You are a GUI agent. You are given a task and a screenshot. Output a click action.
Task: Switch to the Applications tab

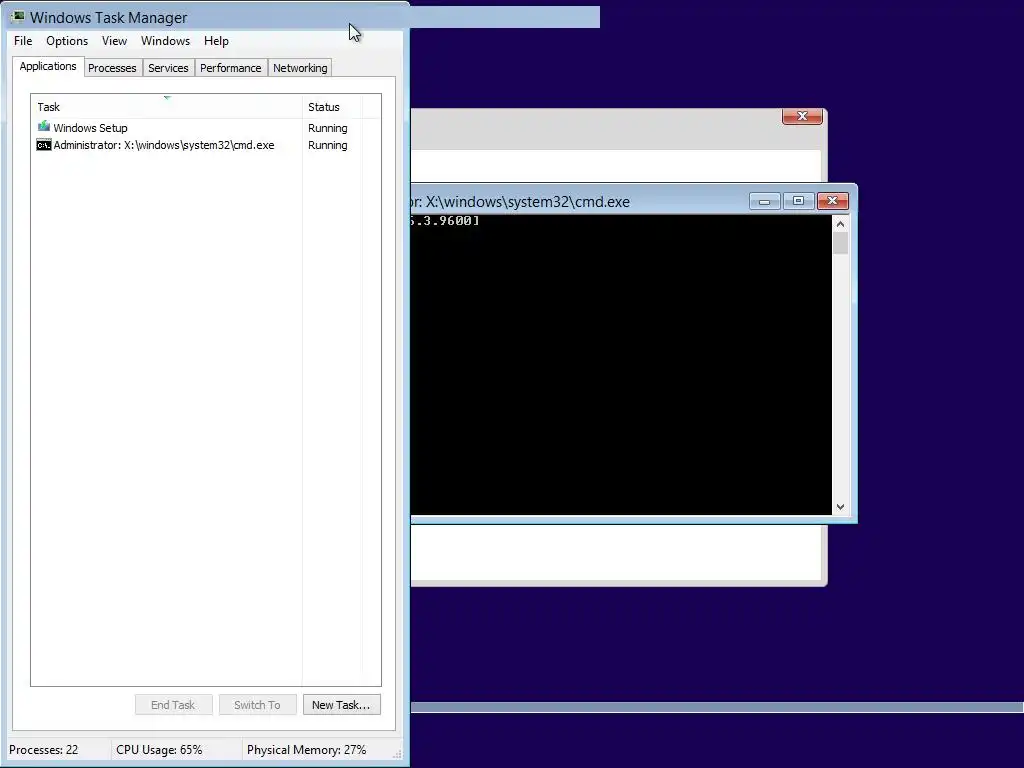pyautogui.click(x=48, y=67)
